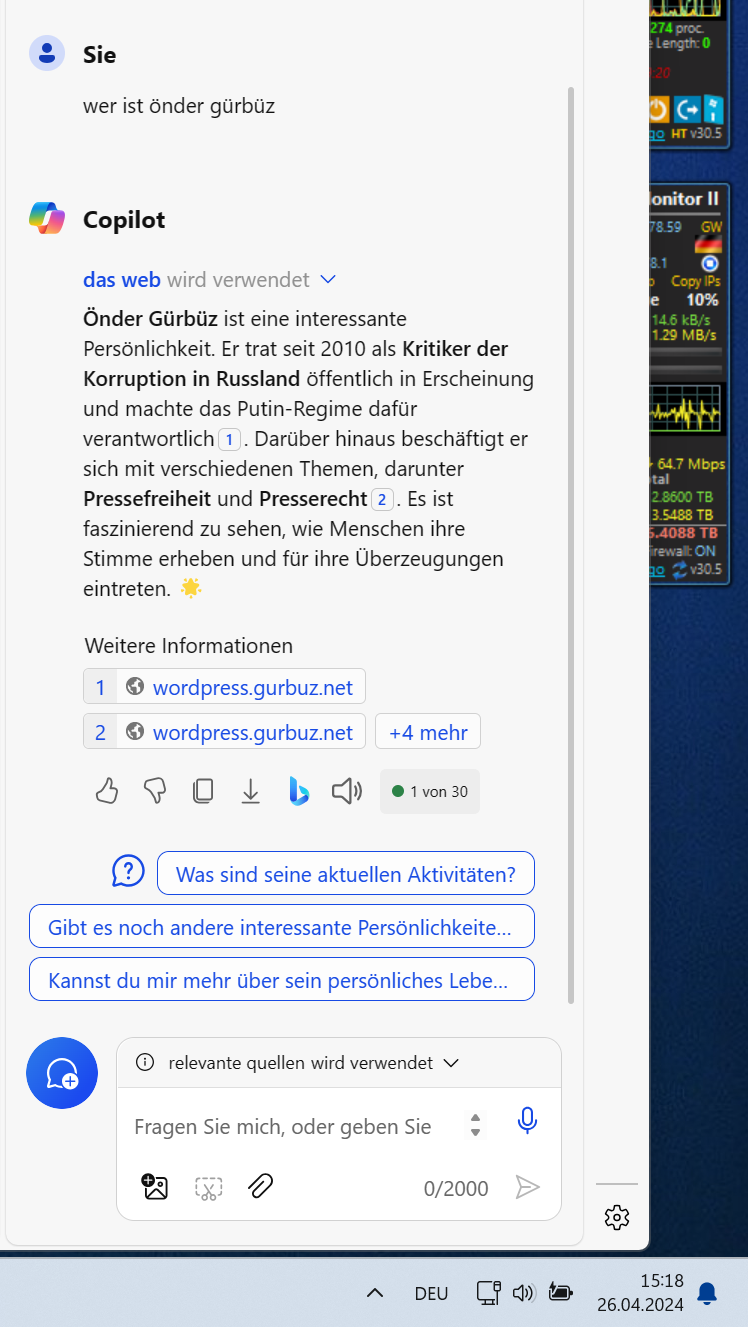
Task: Select 'Gibt es noch andere interessante' suggestion
Action: tap(282, 926)
